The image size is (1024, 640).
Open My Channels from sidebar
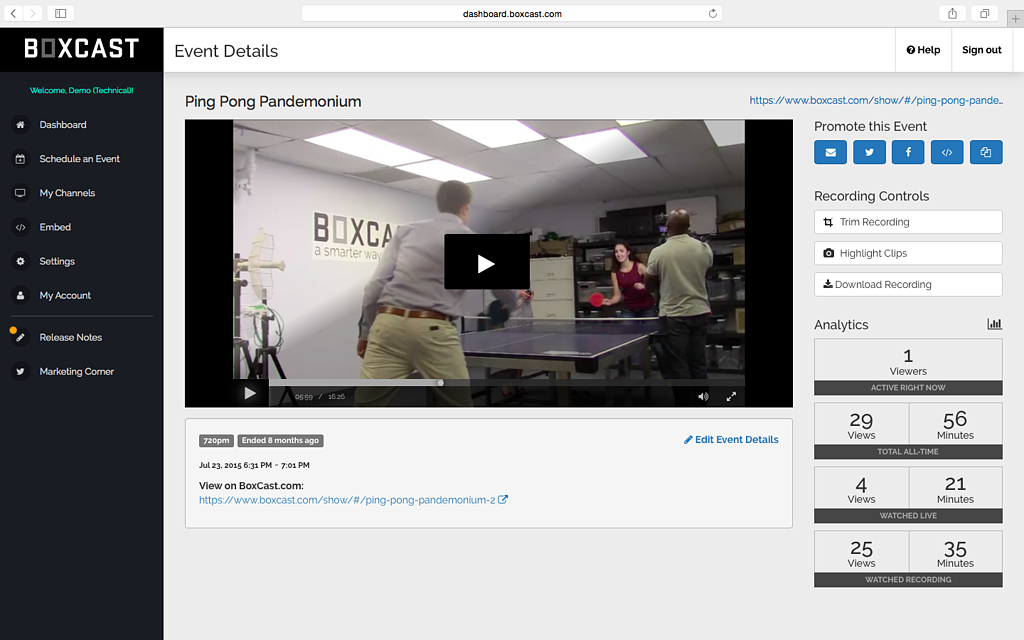coord(67,193)
